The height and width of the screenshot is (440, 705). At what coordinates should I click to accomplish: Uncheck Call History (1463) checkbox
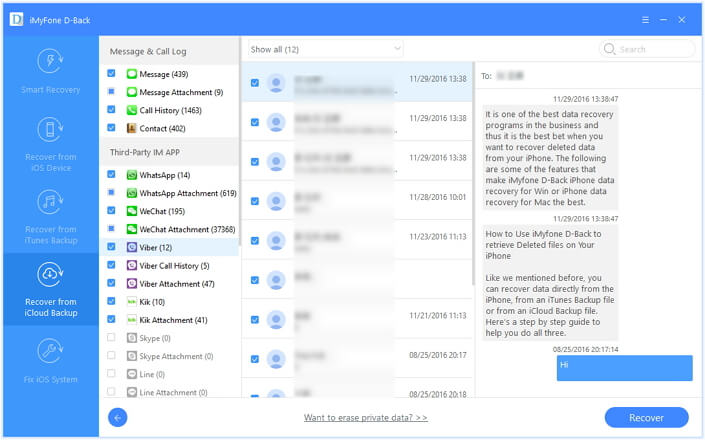[111, 110]
